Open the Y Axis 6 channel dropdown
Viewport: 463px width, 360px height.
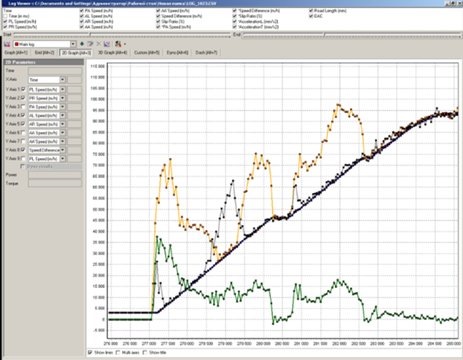click(x=62, y=133)
